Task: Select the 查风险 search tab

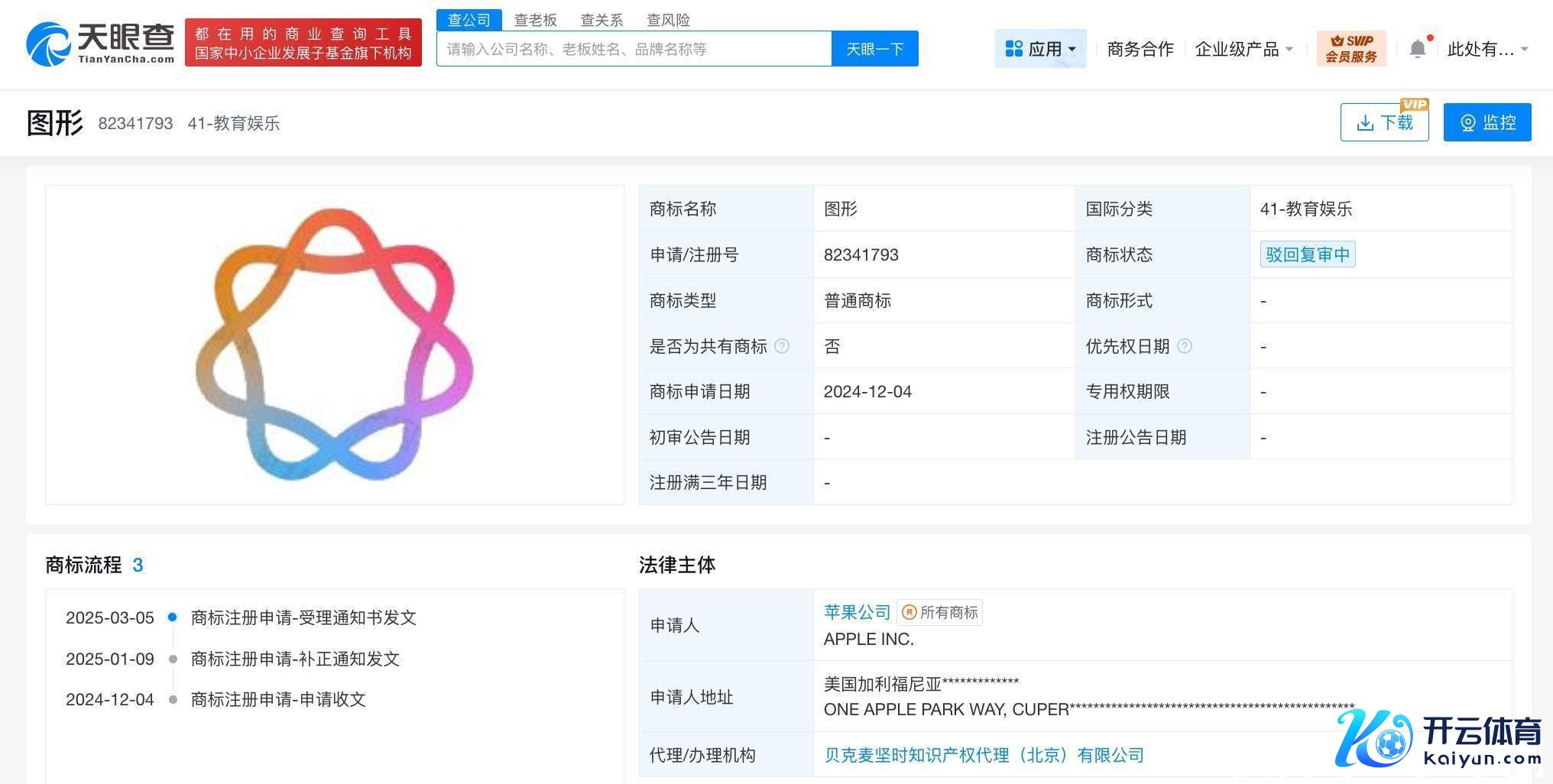Action: pyautogui.click(x=668, y=20)
